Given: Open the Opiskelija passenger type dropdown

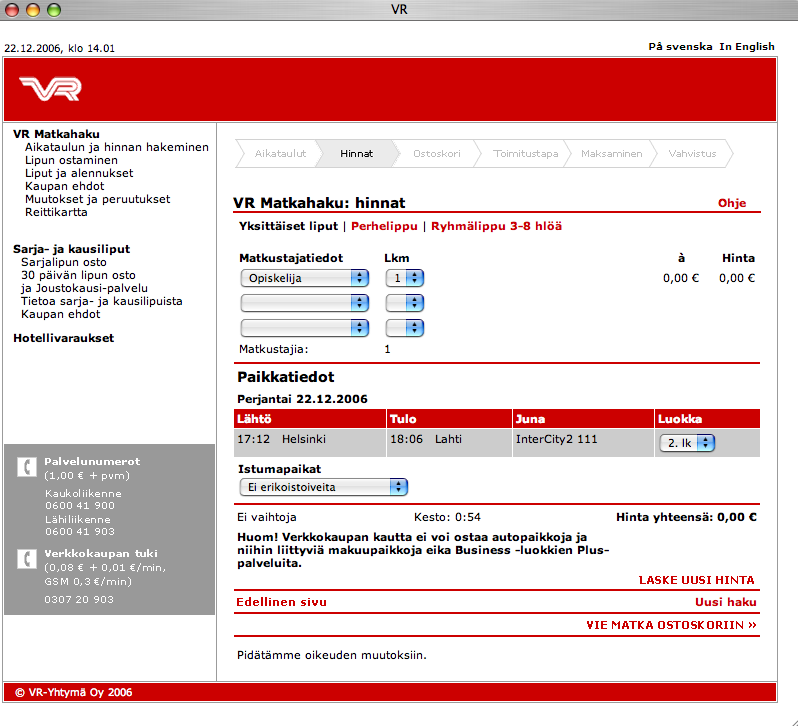Looking at the screenshot, I should point(304,278).
